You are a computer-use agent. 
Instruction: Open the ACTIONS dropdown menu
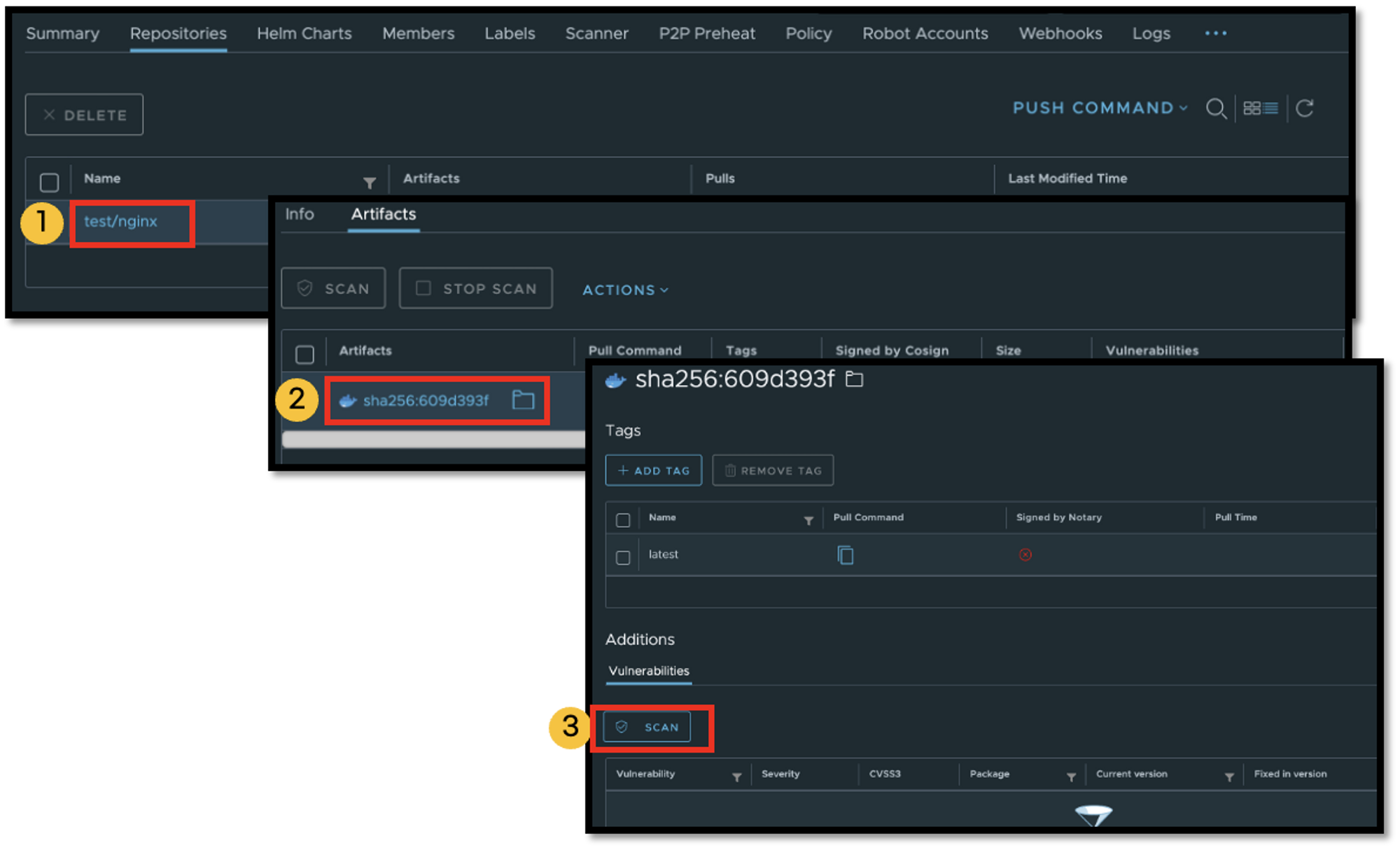tap(625, 290)
